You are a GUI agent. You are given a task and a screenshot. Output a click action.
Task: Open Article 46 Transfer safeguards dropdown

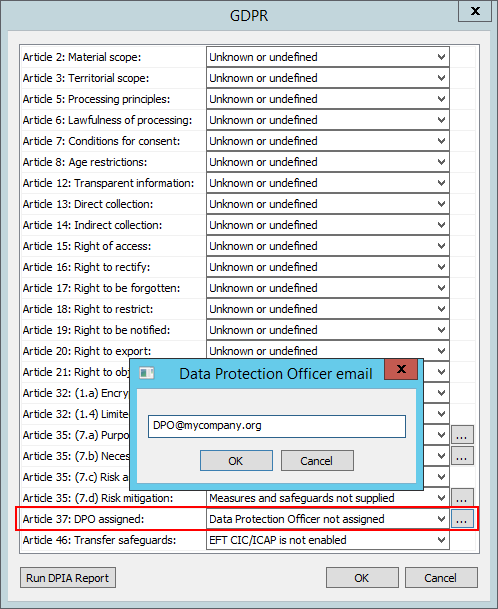tap(328, 540)
